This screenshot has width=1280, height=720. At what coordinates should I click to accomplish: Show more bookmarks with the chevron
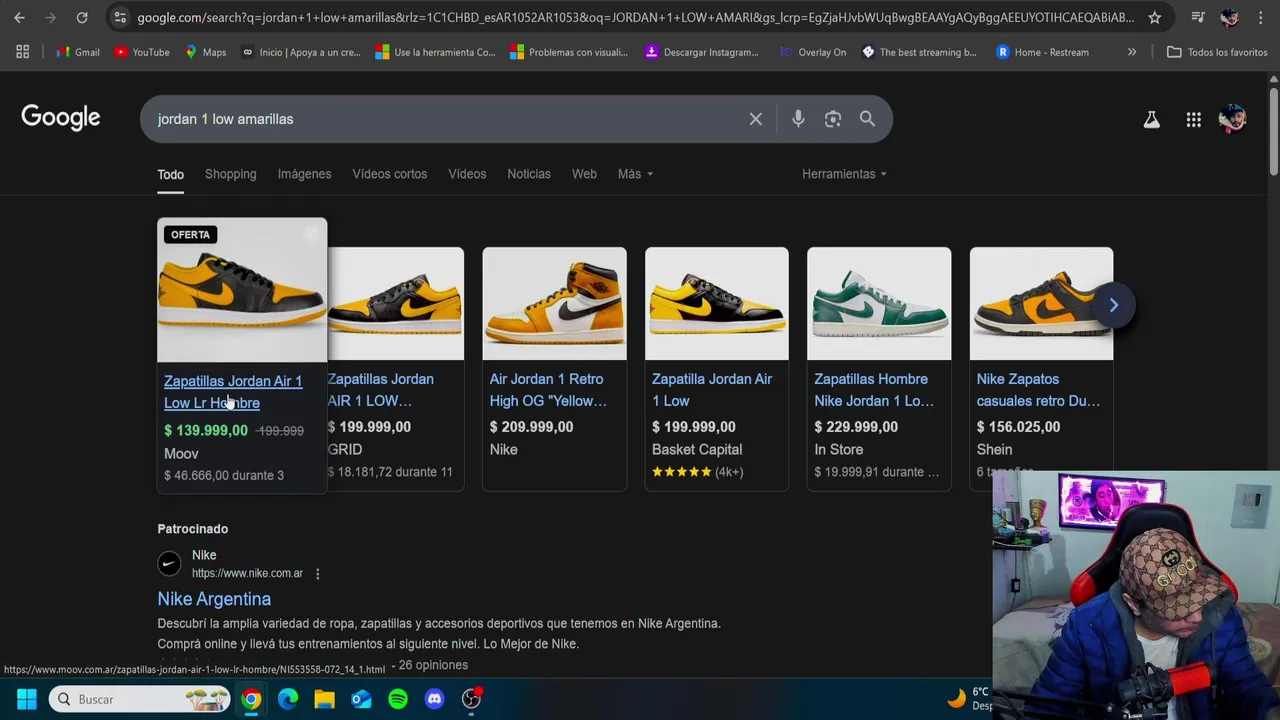[1132, 52]
